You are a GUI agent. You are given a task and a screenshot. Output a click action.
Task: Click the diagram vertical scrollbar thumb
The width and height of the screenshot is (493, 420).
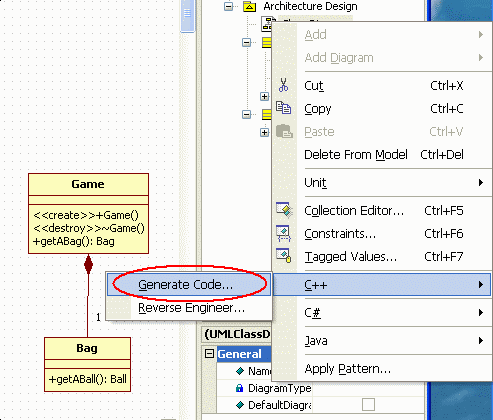[187, 15]
